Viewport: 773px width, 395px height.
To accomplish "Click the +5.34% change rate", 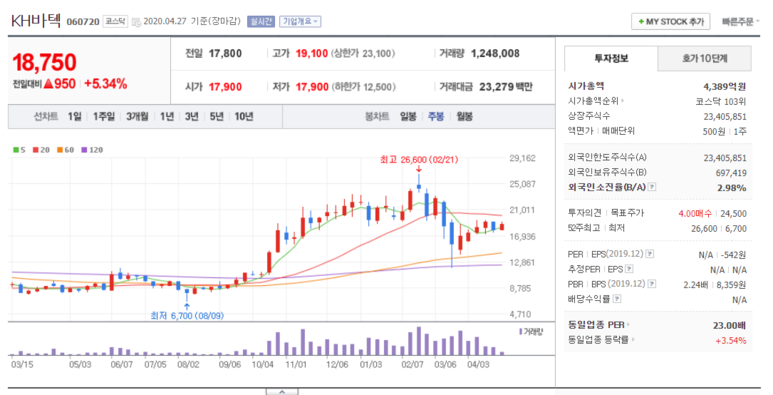I will coord(105,84).
